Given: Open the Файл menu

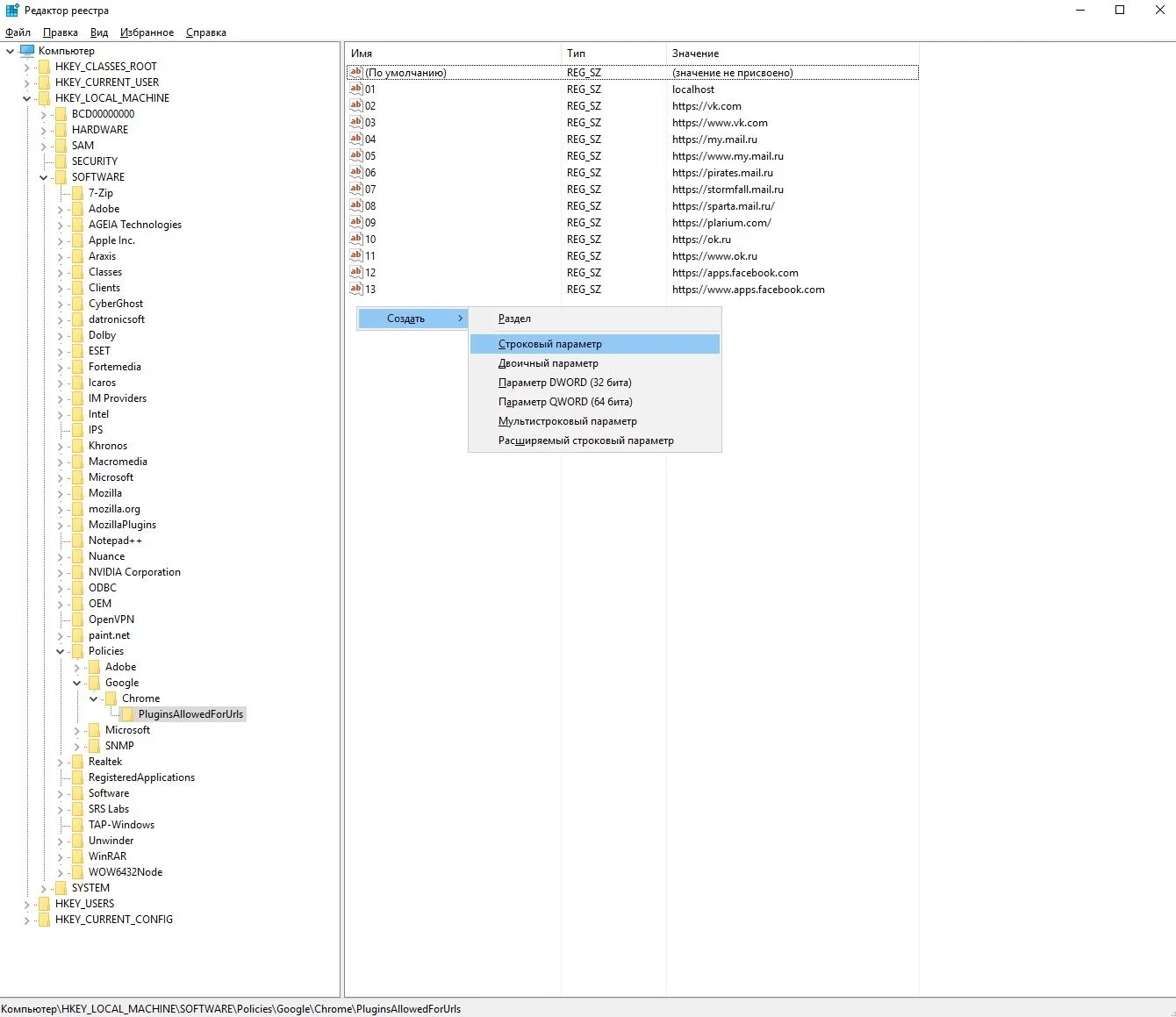Looking at the screenshot, I should [x=18, y=32].
